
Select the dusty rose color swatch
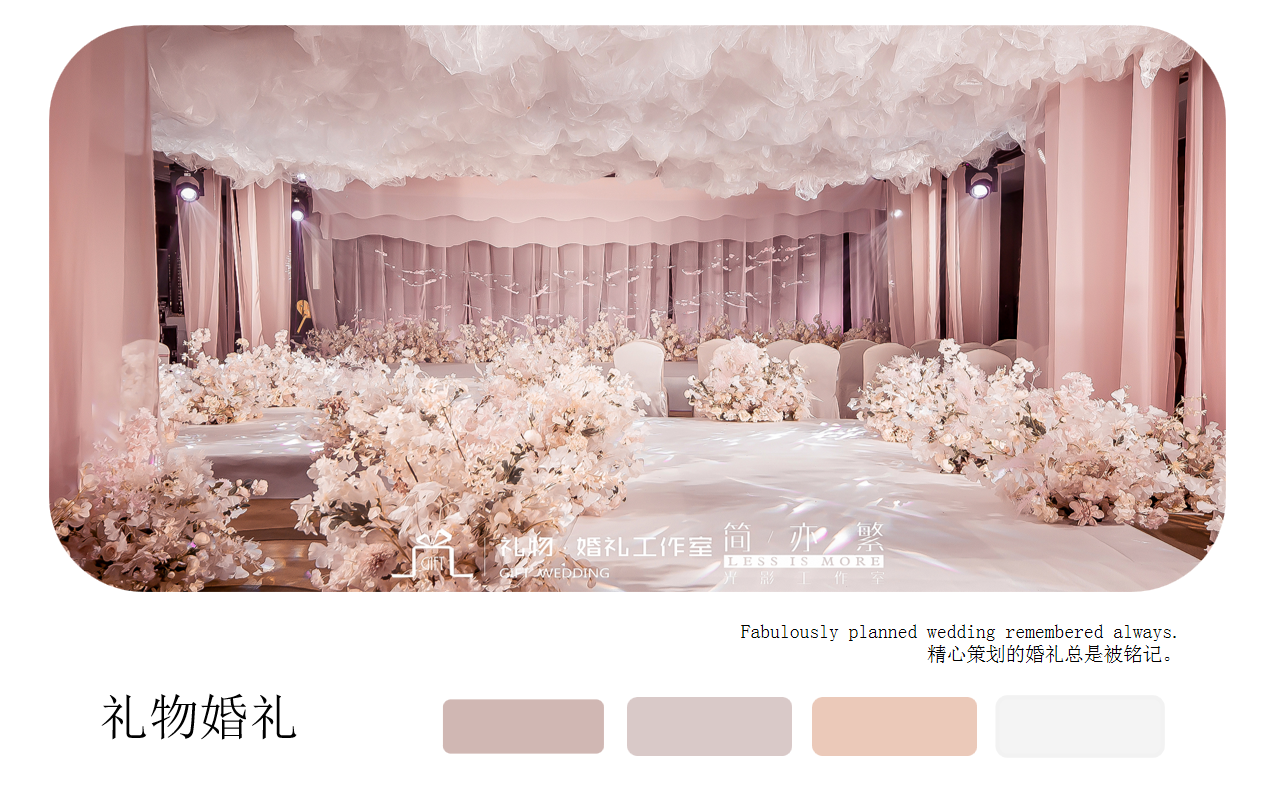click(523, 726)
